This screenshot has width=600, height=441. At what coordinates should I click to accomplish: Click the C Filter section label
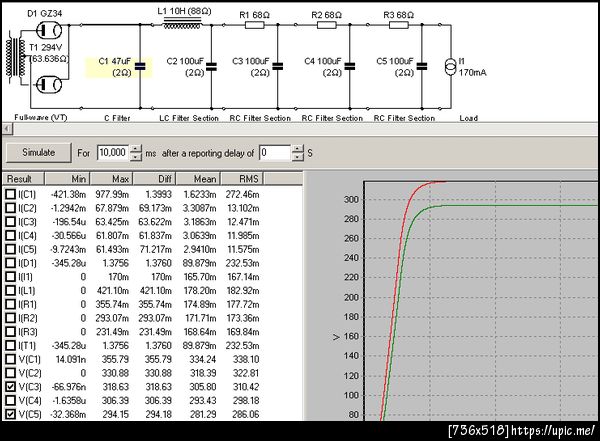tap(117, 118)
